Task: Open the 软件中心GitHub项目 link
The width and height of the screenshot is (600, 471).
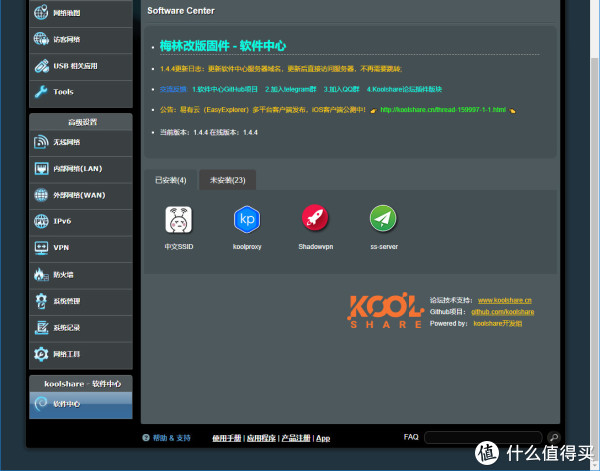Action: point(225,89)
